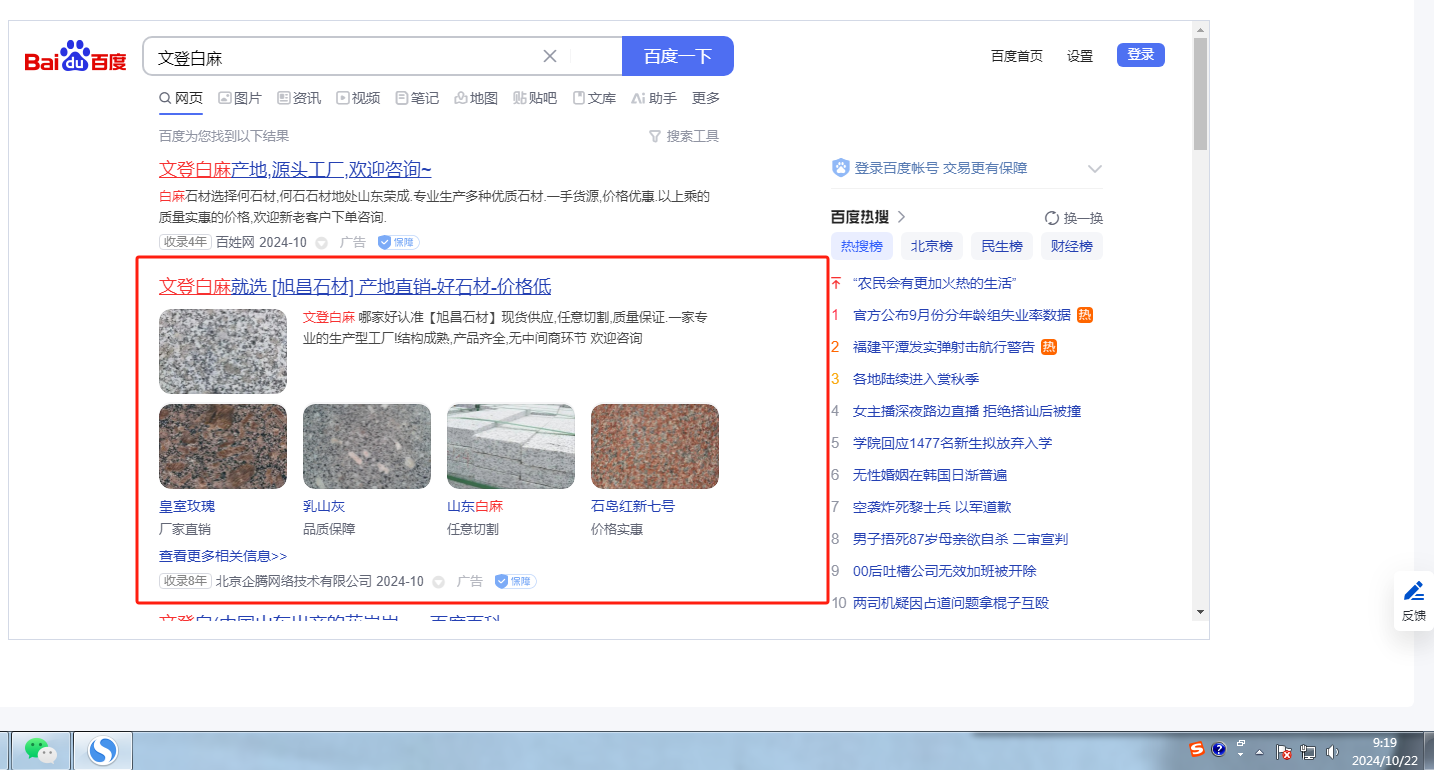The height and width of the screenshot is (770, 1434).
Task: Select the 热搜榜 hot list tab
Action: (861, 246)
